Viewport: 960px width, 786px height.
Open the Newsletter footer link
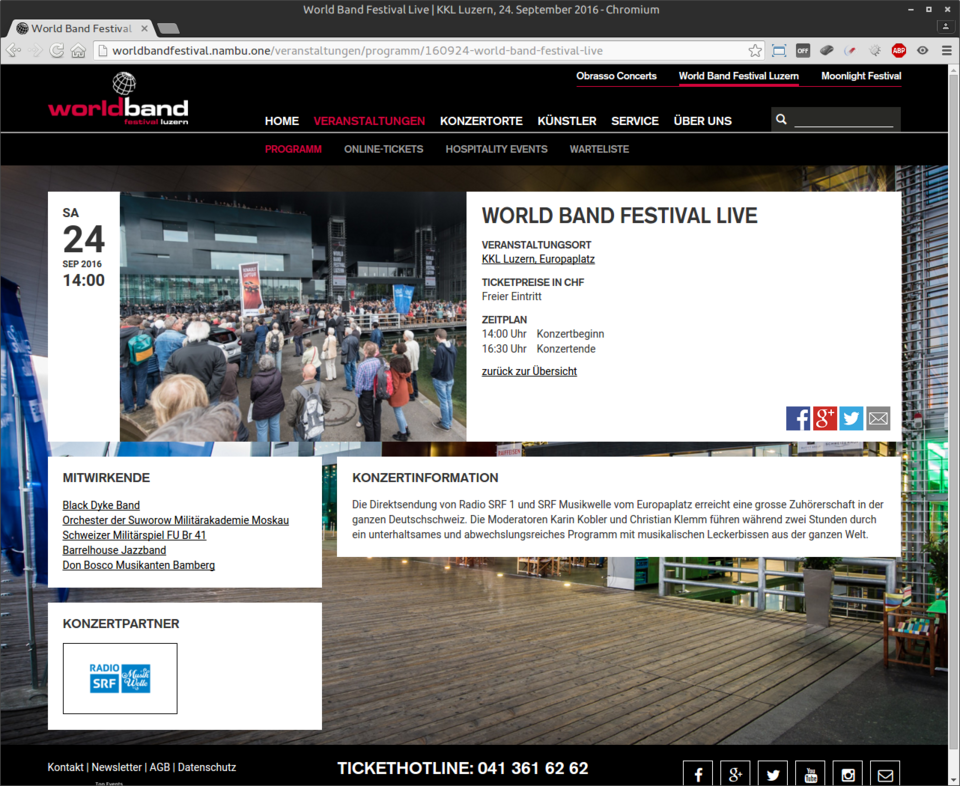tap(116, 767)
